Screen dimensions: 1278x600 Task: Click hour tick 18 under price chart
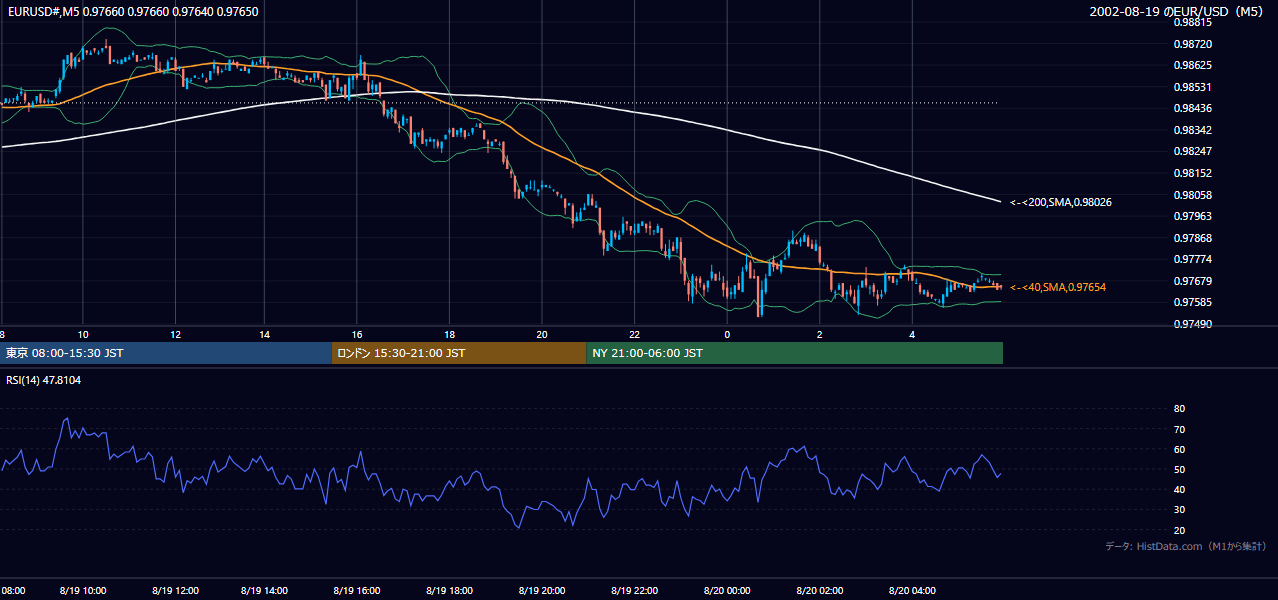[x=449, y=334]
